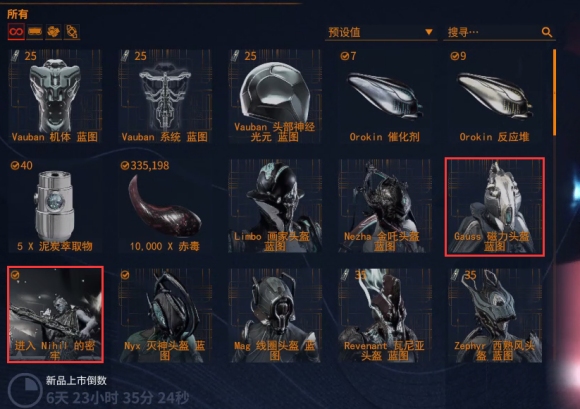Image resolution: width=580 pixels, height=409 pixels.
Task: Click the vertical orange scrollbar
Action: [554, 92]
